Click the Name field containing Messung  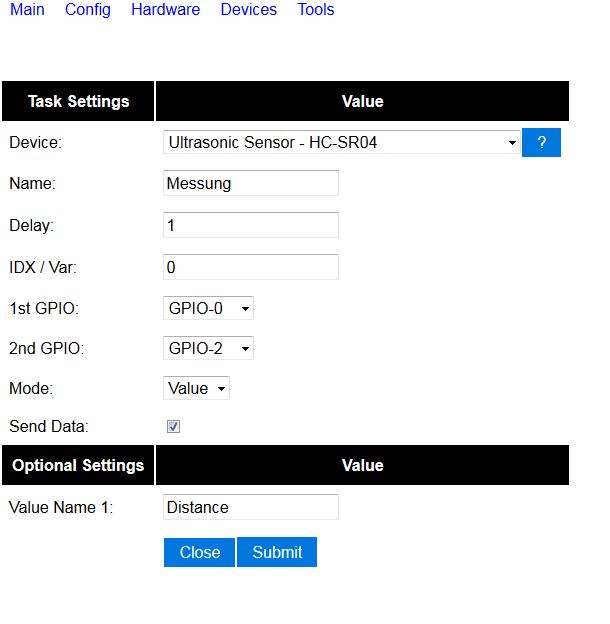point(251,183)
